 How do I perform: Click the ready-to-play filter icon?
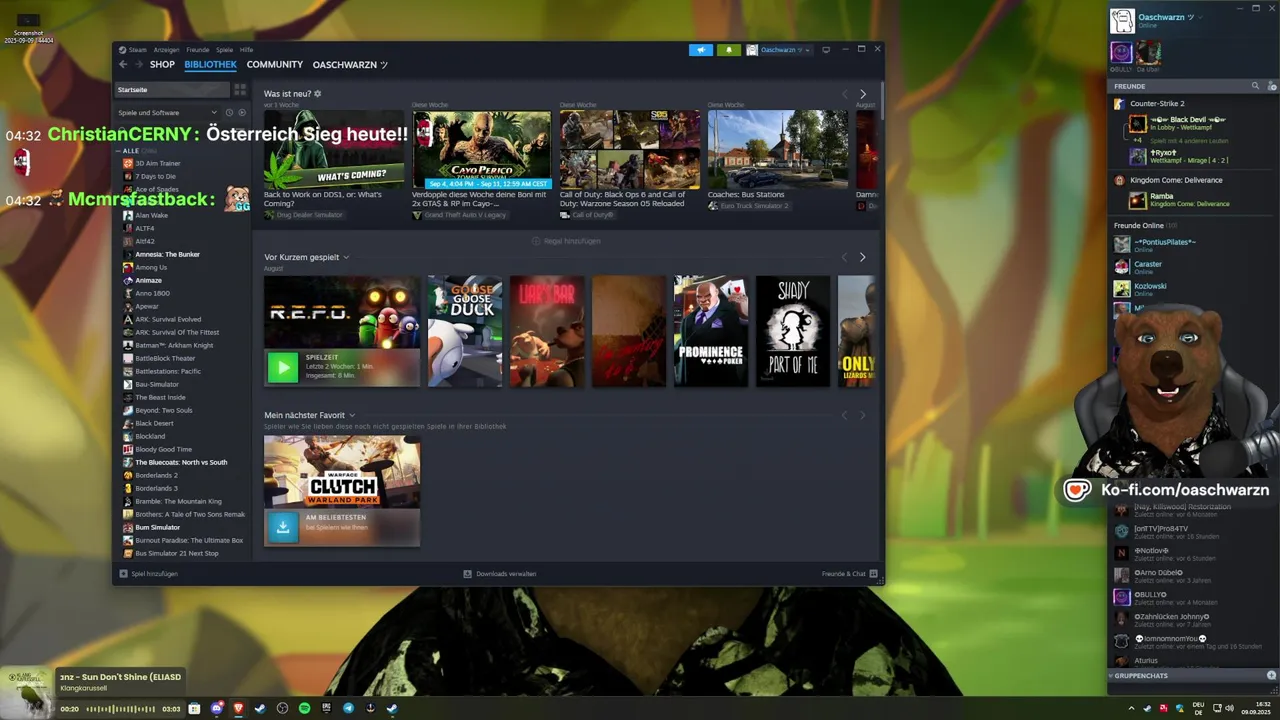point(241,113)
